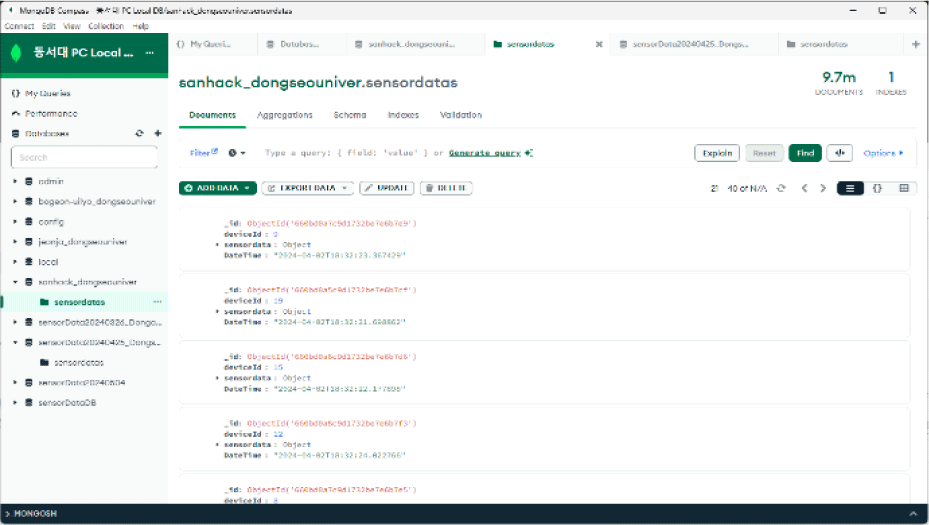Viewport: 929px width, 525px height.
Task: Click the Explain button
Action: [x=717, y=153]
